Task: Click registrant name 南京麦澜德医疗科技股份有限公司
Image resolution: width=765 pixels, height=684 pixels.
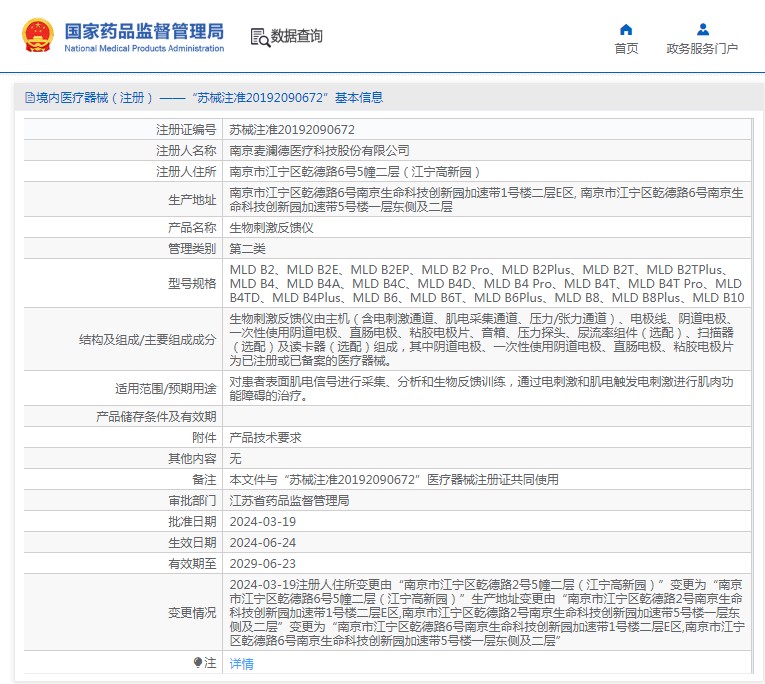Action: (319, 150)
